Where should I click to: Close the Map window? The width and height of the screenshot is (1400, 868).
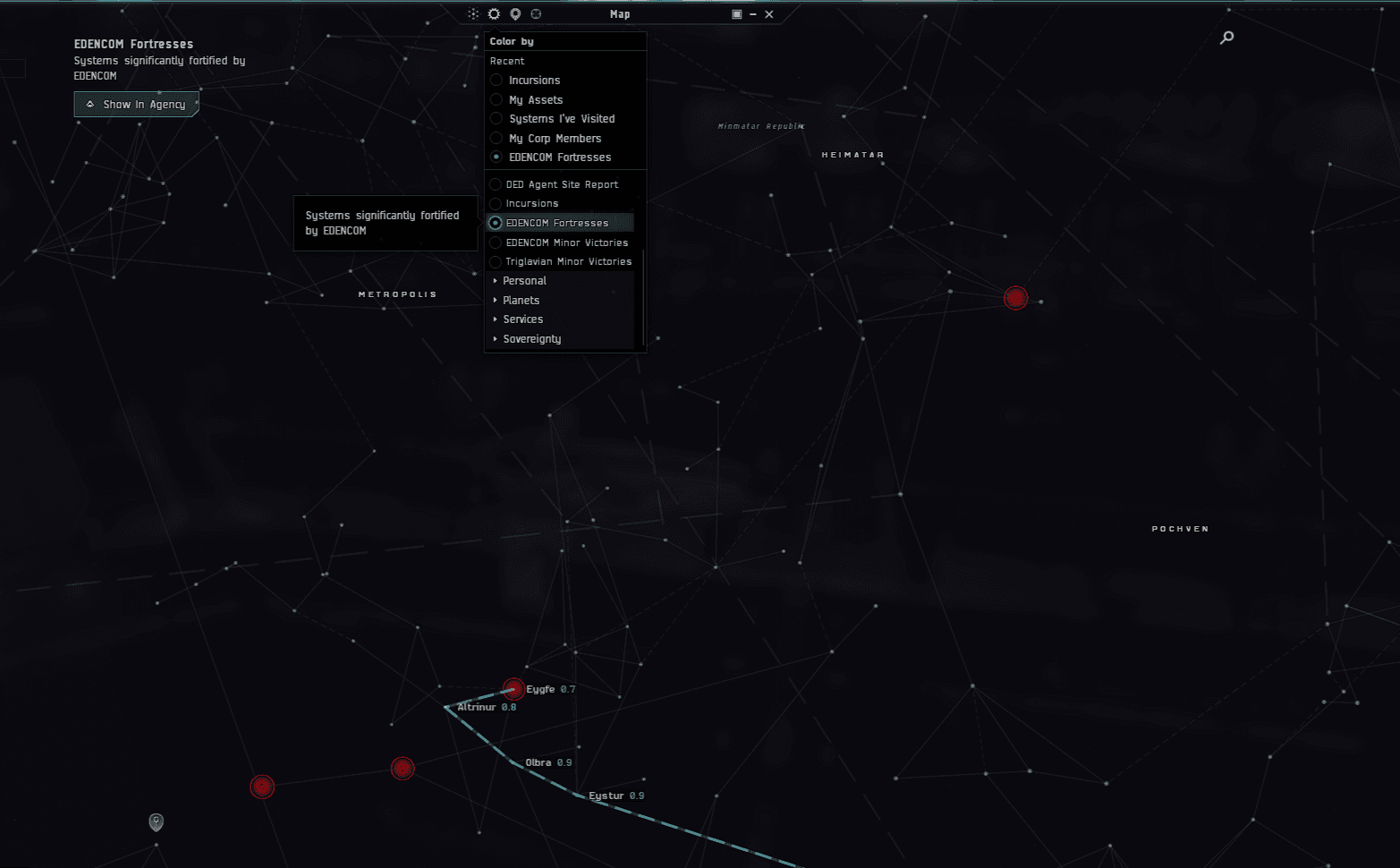pyautogui.click(x=768, y=14)
